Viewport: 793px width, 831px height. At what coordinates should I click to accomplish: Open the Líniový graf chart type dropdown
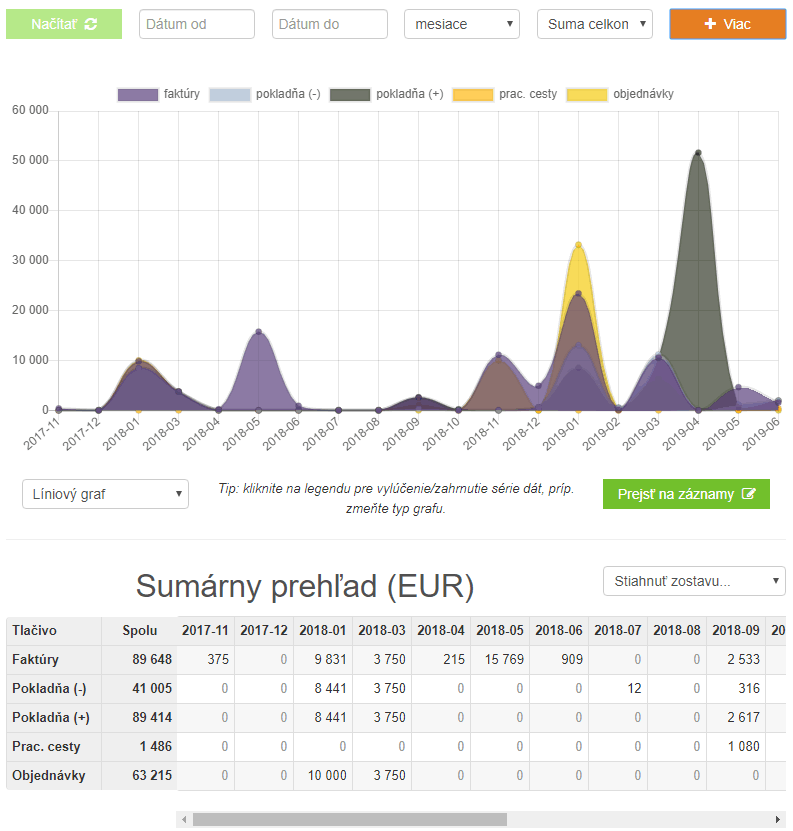tap(105, 494)
